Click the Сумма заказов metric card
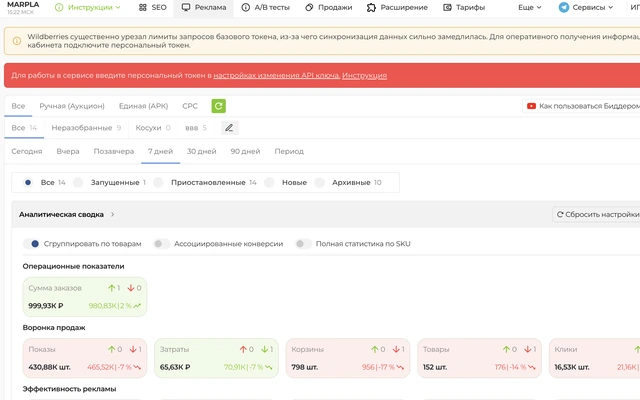 (x=84, y=297)
